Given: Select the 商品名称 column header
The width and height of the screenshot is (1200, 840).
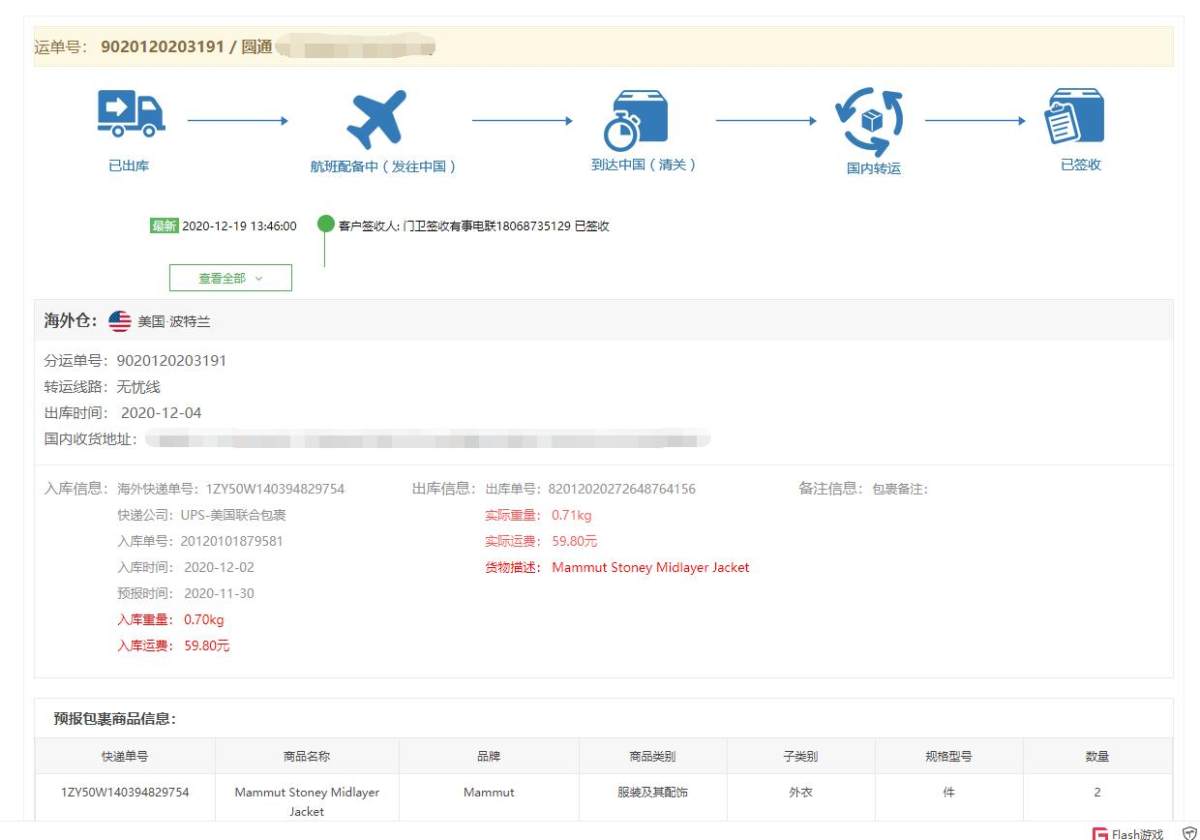Looking at the screenshot, I should point(307,756).
